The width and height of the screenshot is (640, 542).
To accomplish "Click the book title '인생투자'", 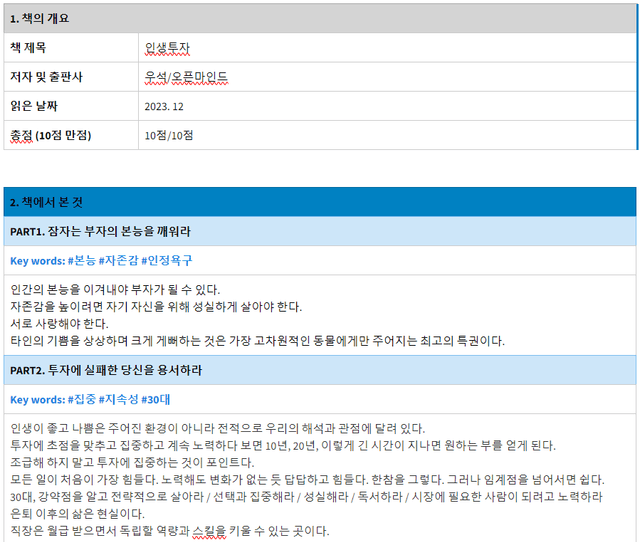I will [167, 48].
